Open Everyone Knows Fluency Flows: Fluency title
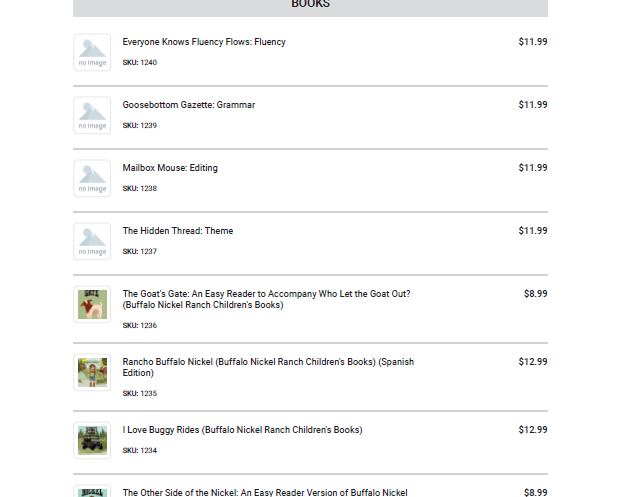 click(204, 42)
